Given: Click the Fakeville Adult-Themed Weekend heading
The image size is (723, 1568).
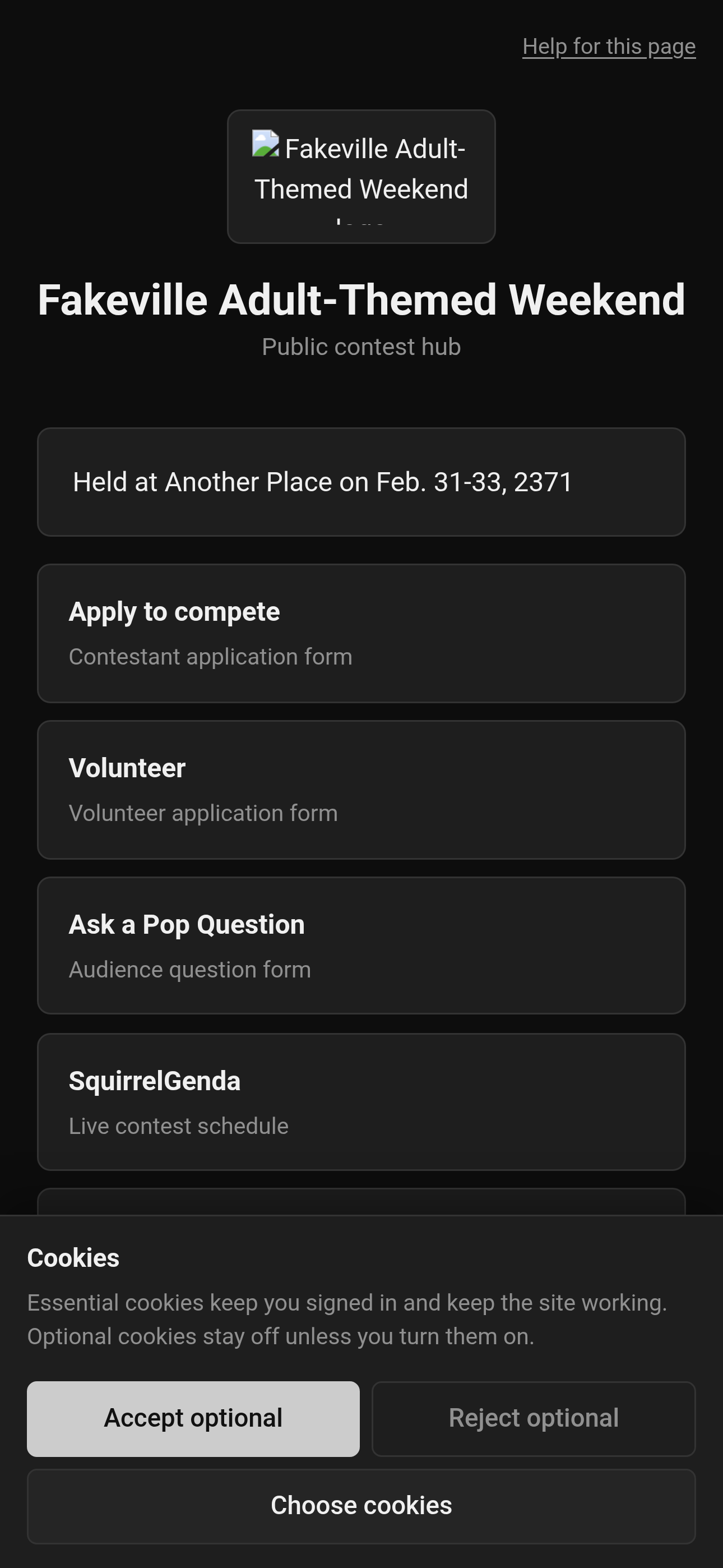Looking at the screenshot, I should click(x=361, y=300).
